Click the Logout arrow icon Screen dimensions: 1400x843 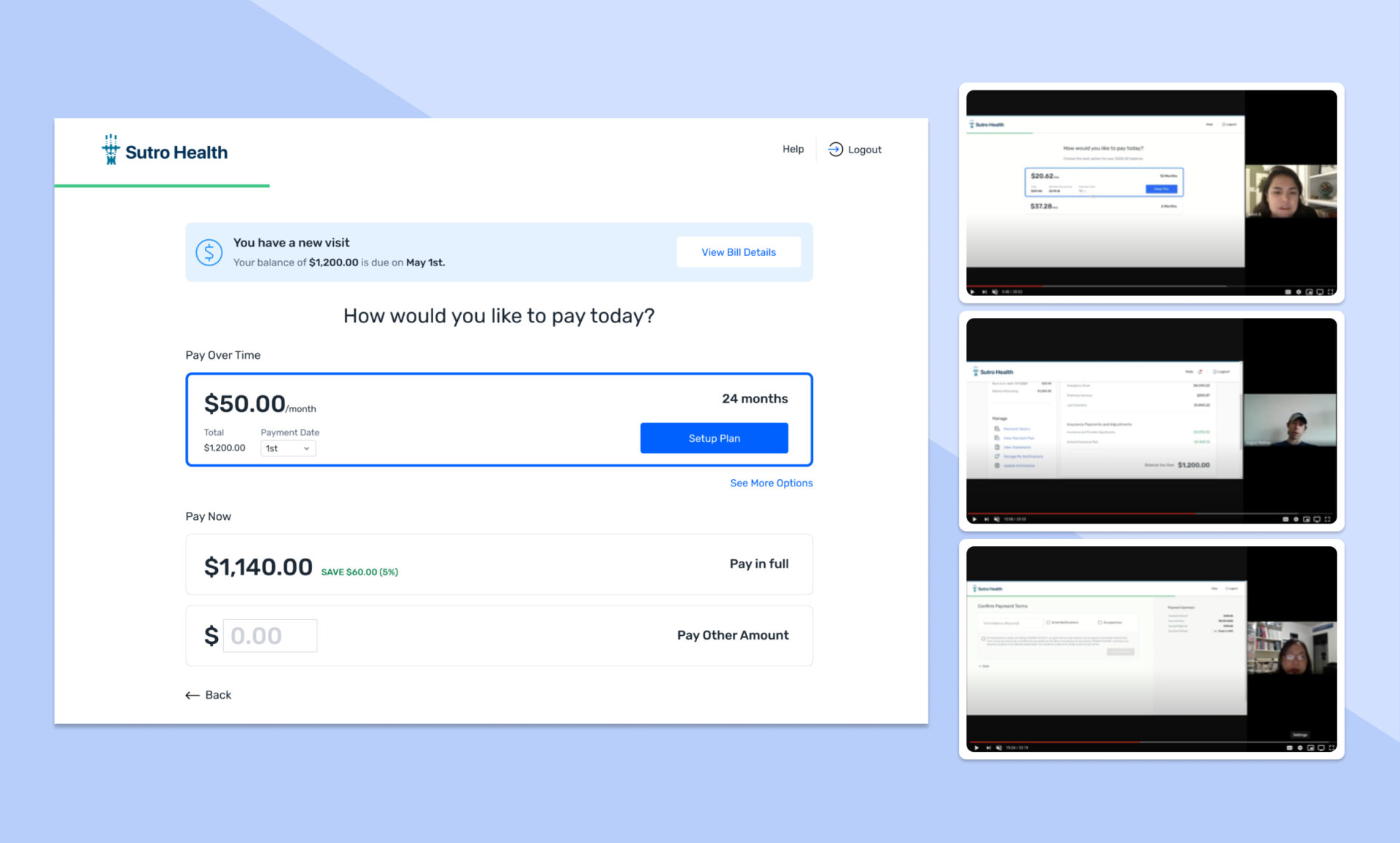point(836,149)
